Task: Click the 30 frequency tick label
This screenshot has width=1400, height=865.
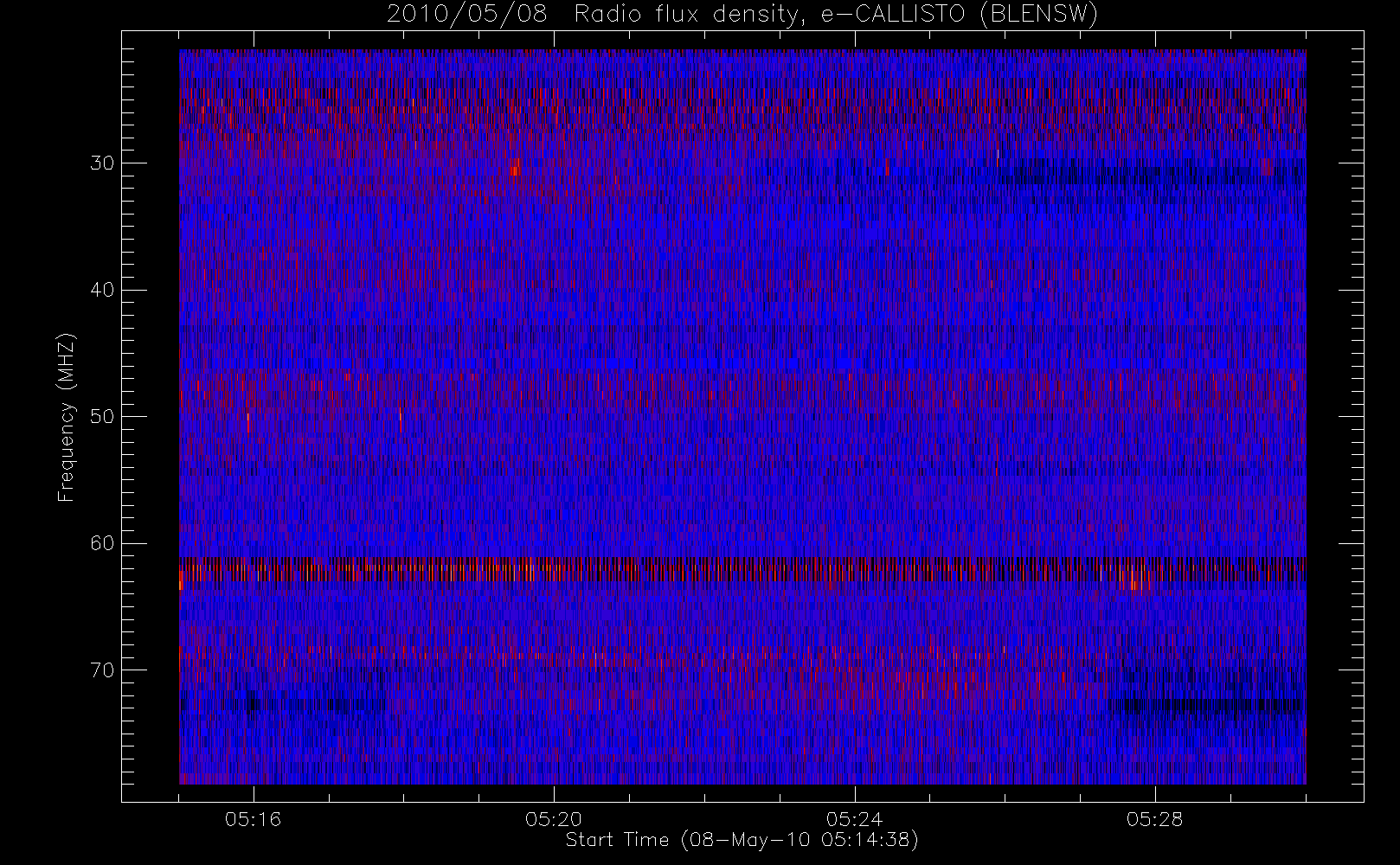Action: (102, 163)
